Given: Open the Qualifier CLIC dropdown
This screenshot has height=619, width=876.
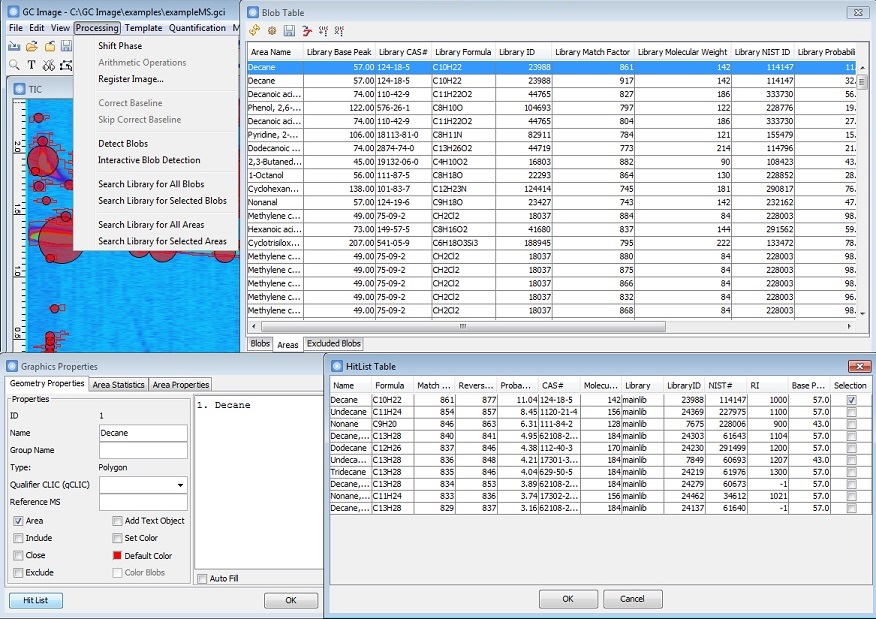Looking at the screenshot, I should pyautogui.click(x=180, y=485).
